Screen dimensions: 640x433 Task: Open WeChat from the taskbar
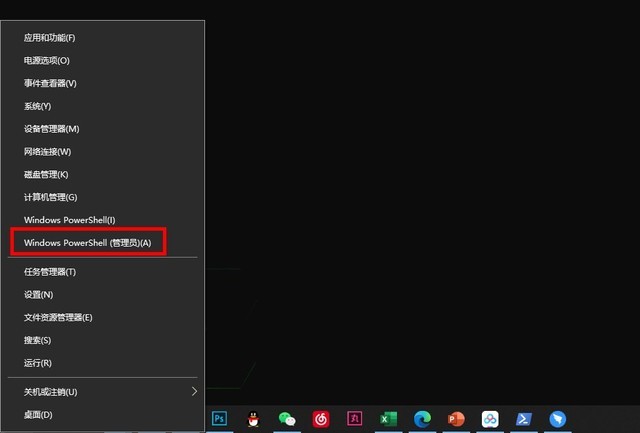click(x=287, y=419)
